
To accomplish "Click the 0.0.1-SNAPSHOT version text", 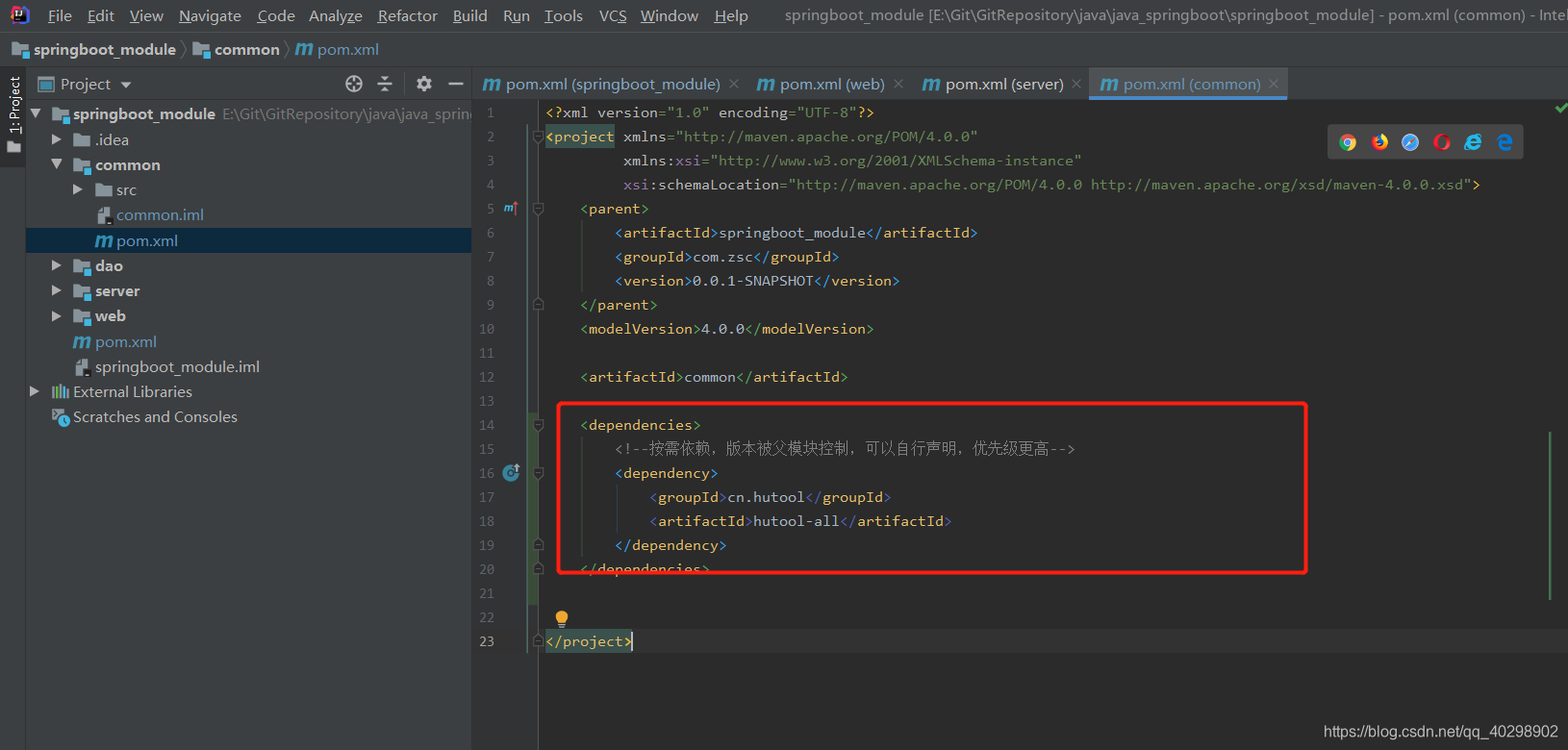I will 753,281.
